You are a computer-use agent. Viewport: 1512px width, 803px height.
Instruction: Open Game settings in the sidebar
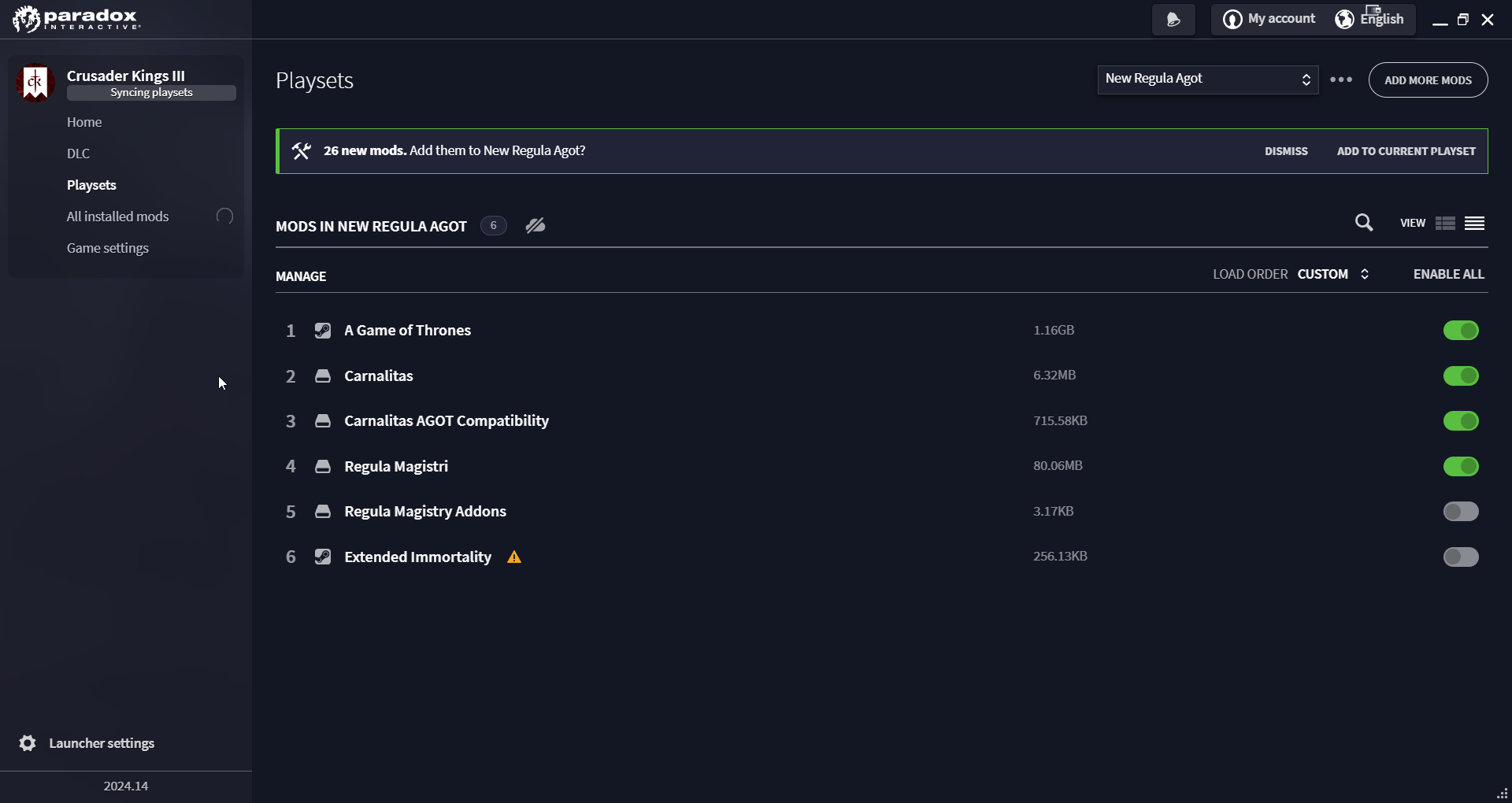107,248
